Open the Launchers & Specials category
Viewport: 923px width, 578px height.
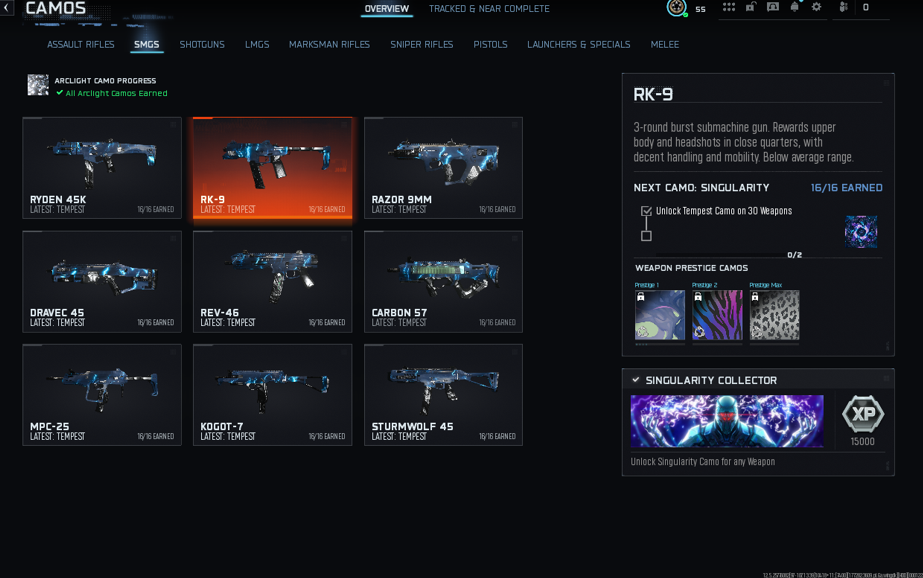point(579,45)
